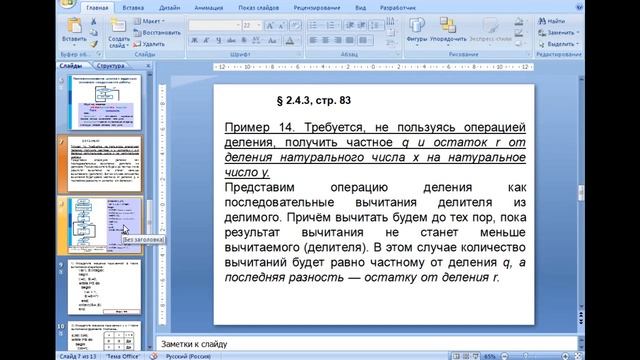
Task: Toggle Bold (Ж) formatting
Action: pyautogui.click(x=195, y=40)
